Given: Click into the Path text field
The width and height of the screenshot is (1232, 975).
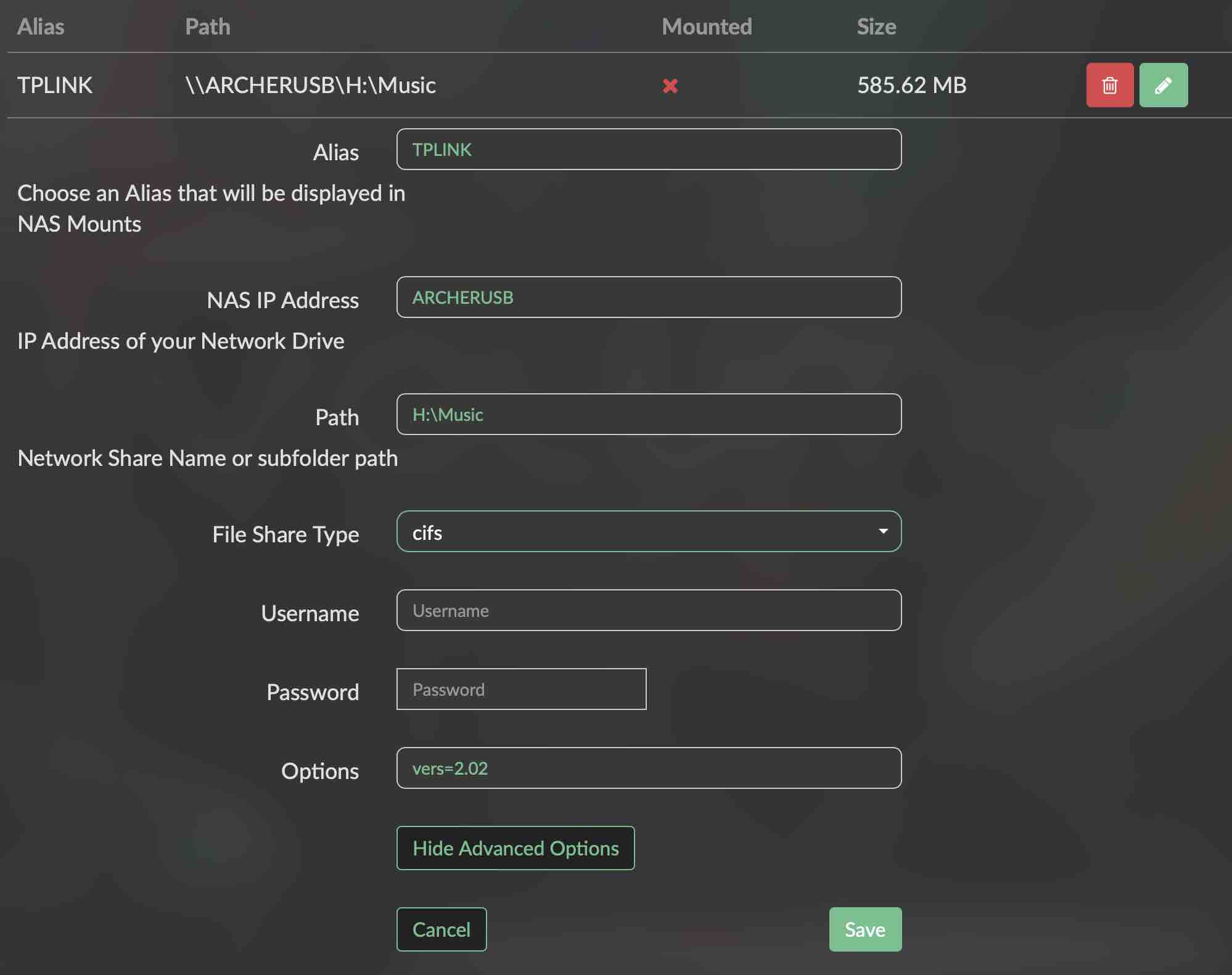Looking at the screenshot, I should pyautogui.click(x=649, y=414).
